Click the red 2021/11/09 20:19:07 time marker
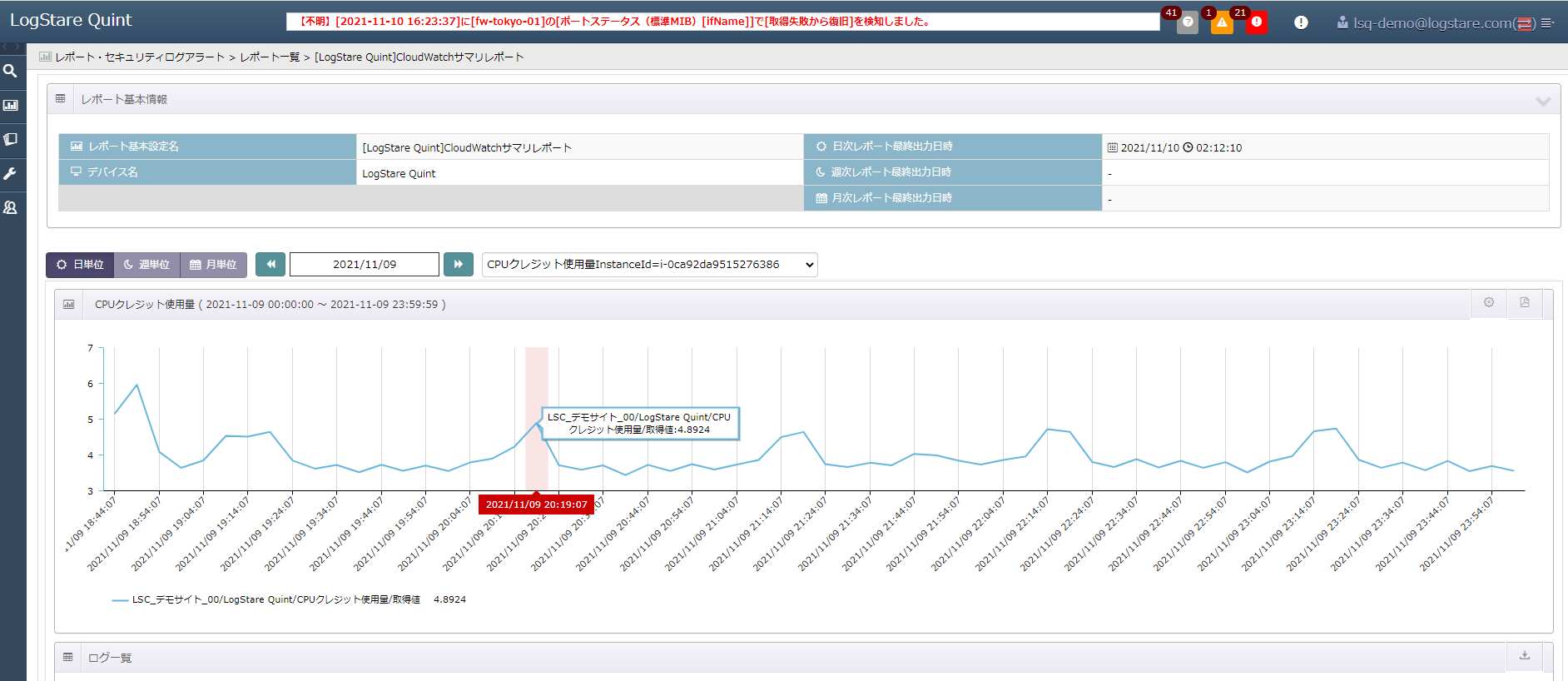1568x681 pixels. [536, 505]
